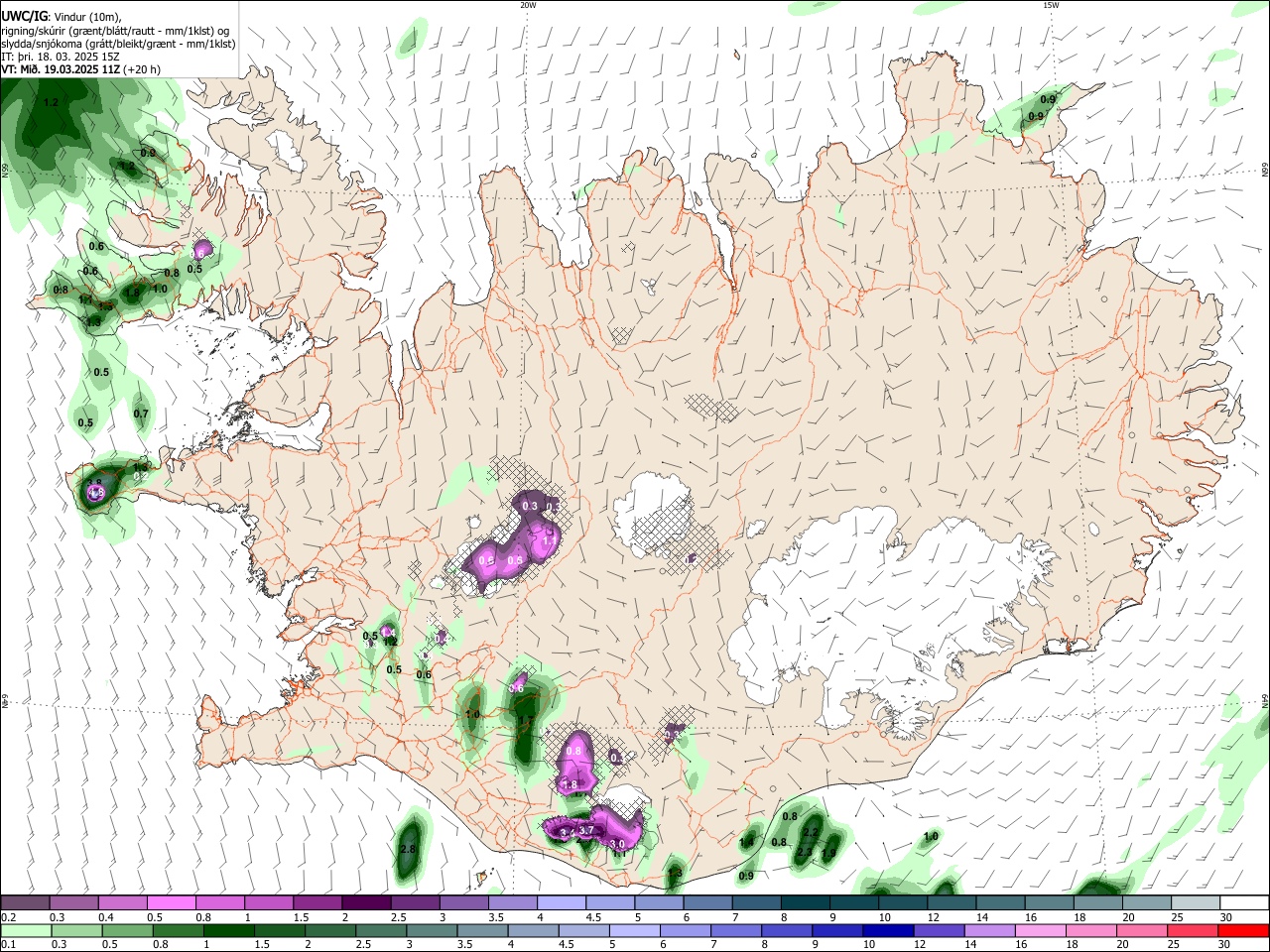Click the 1.2 rain value in the top-left corner
This screenshot has height=952, width=1270.
[x=52, y=102]
